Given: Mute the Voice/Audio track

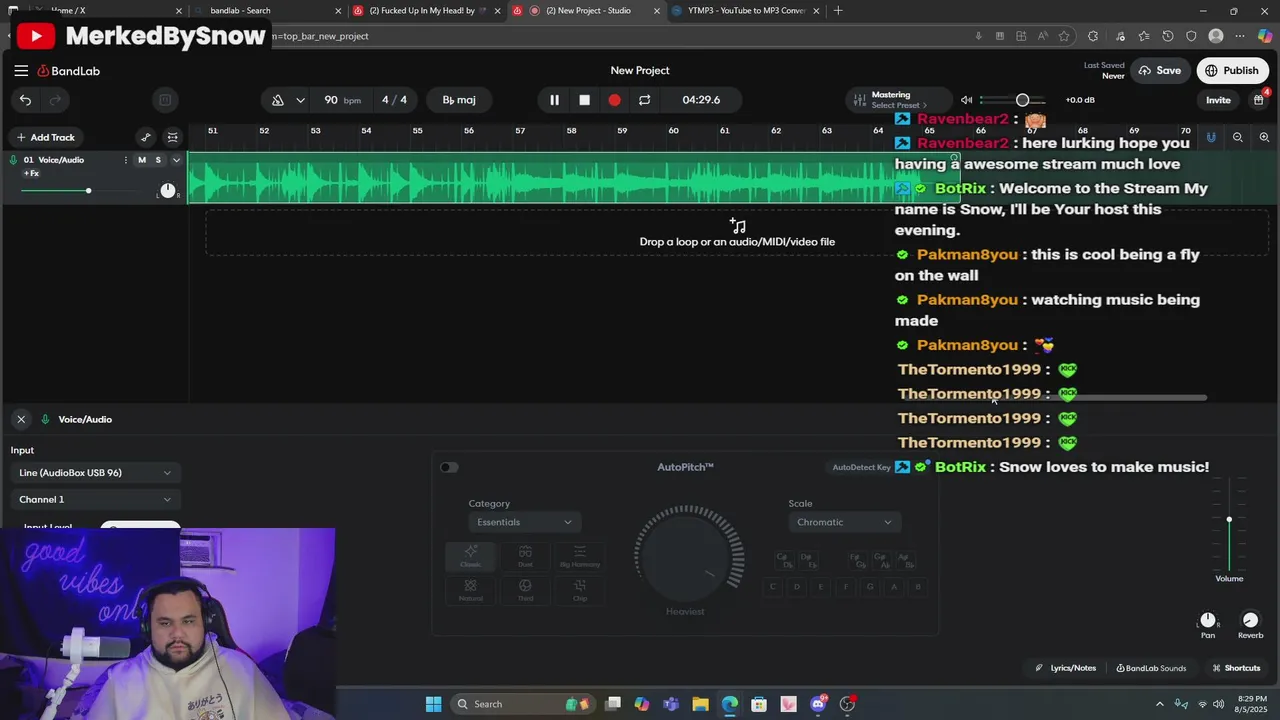Looking at the screenshot, I should pyautogui.click(x=142, y=160).
